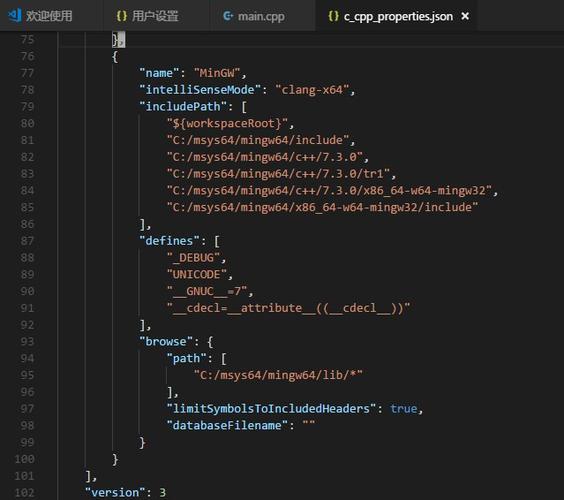This screenshot has width=564, height=500.
Task: Click line number 79 in the gutter
Action: (27, 106)
